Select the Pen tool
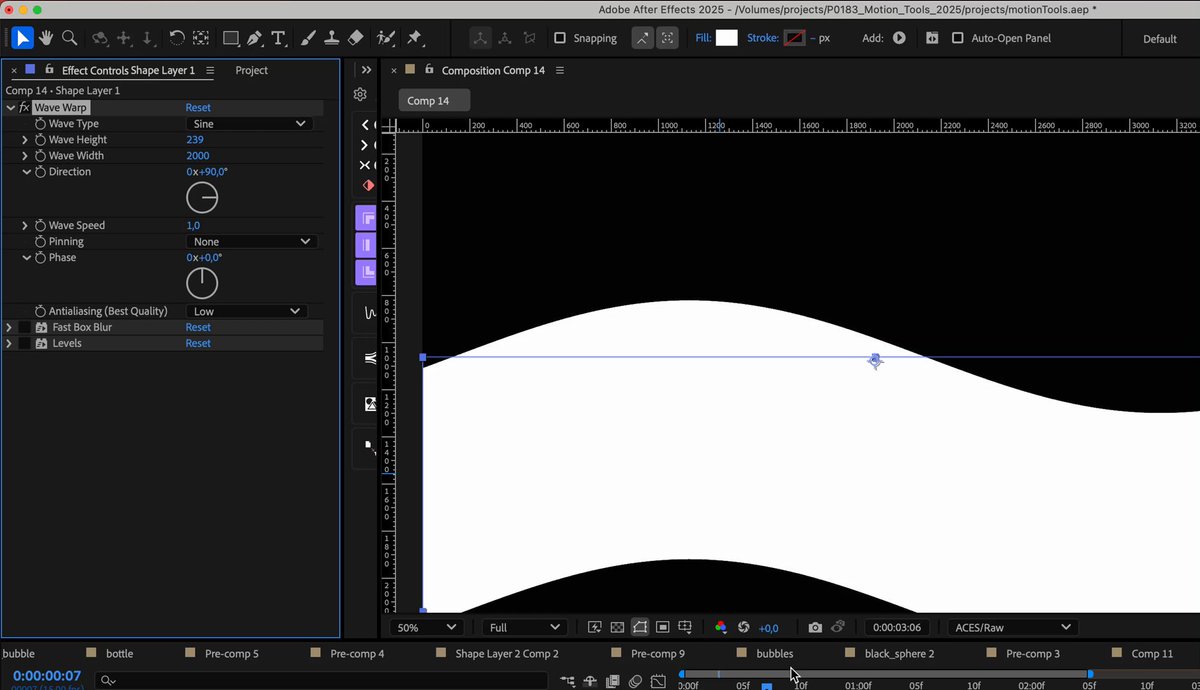The height and width of the screenshot is (690, 1200). pyautogui.click(x=254, y=38)
